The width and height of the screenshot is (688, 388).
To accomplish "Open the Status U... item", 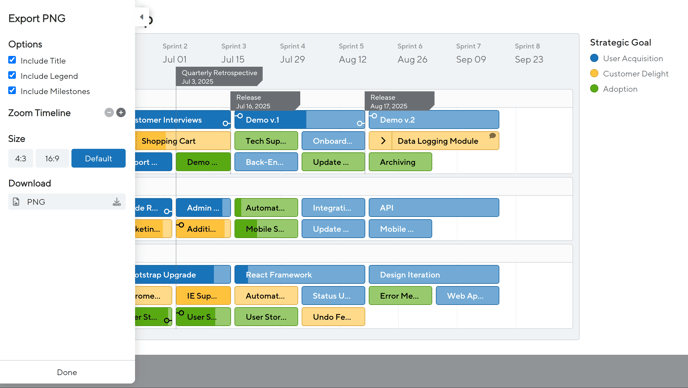I will click(x=333, y=295).
